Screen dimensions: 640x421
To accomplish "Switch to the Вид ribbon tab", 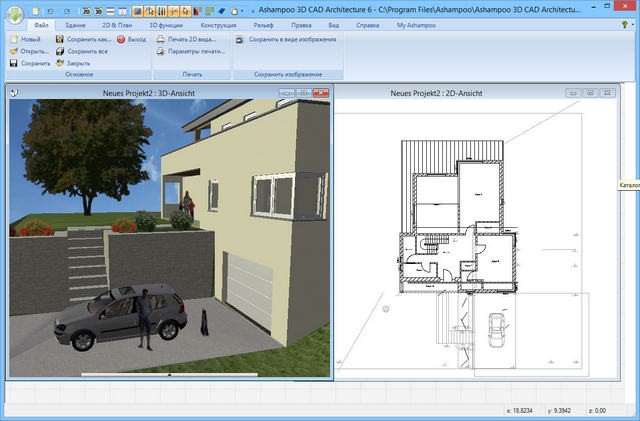I will point(333,25).
